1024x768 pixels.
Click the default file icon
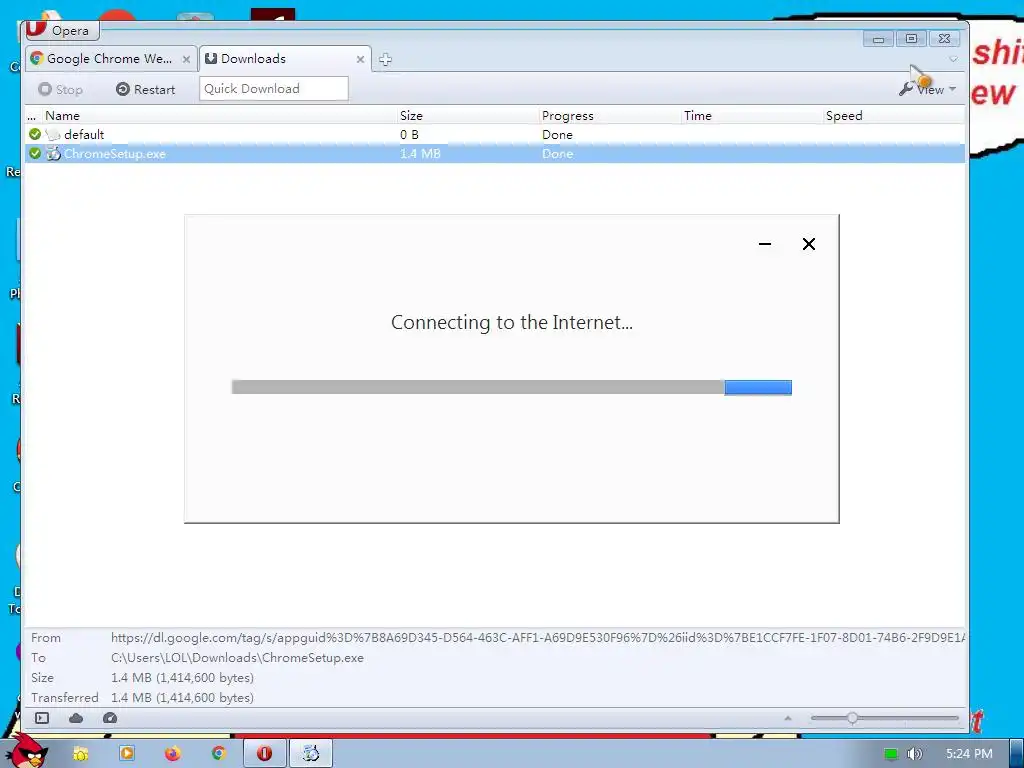54,135
